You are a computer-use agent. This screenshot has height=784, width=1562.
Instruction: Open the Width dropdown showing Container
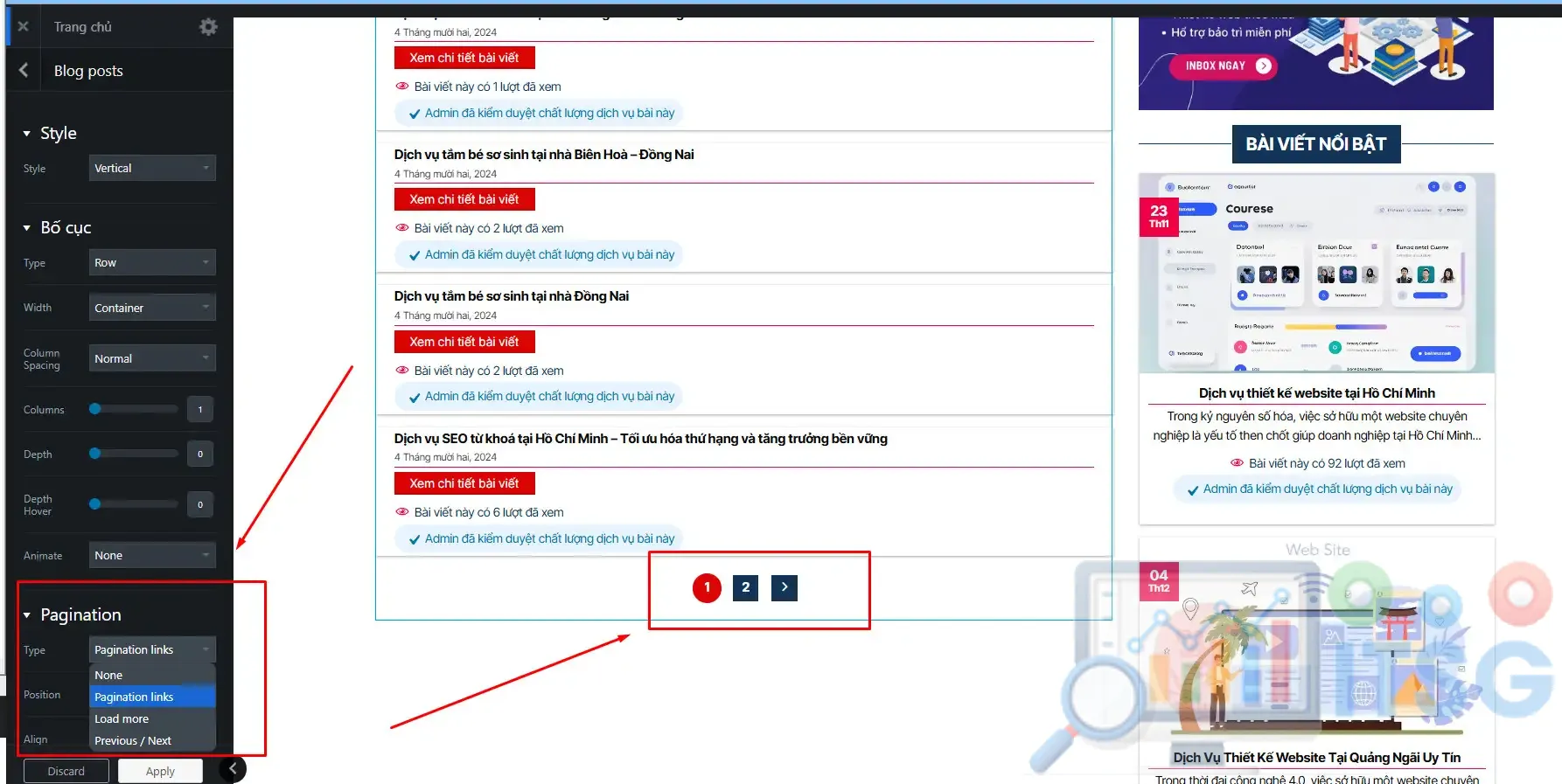tap(152, 308)
